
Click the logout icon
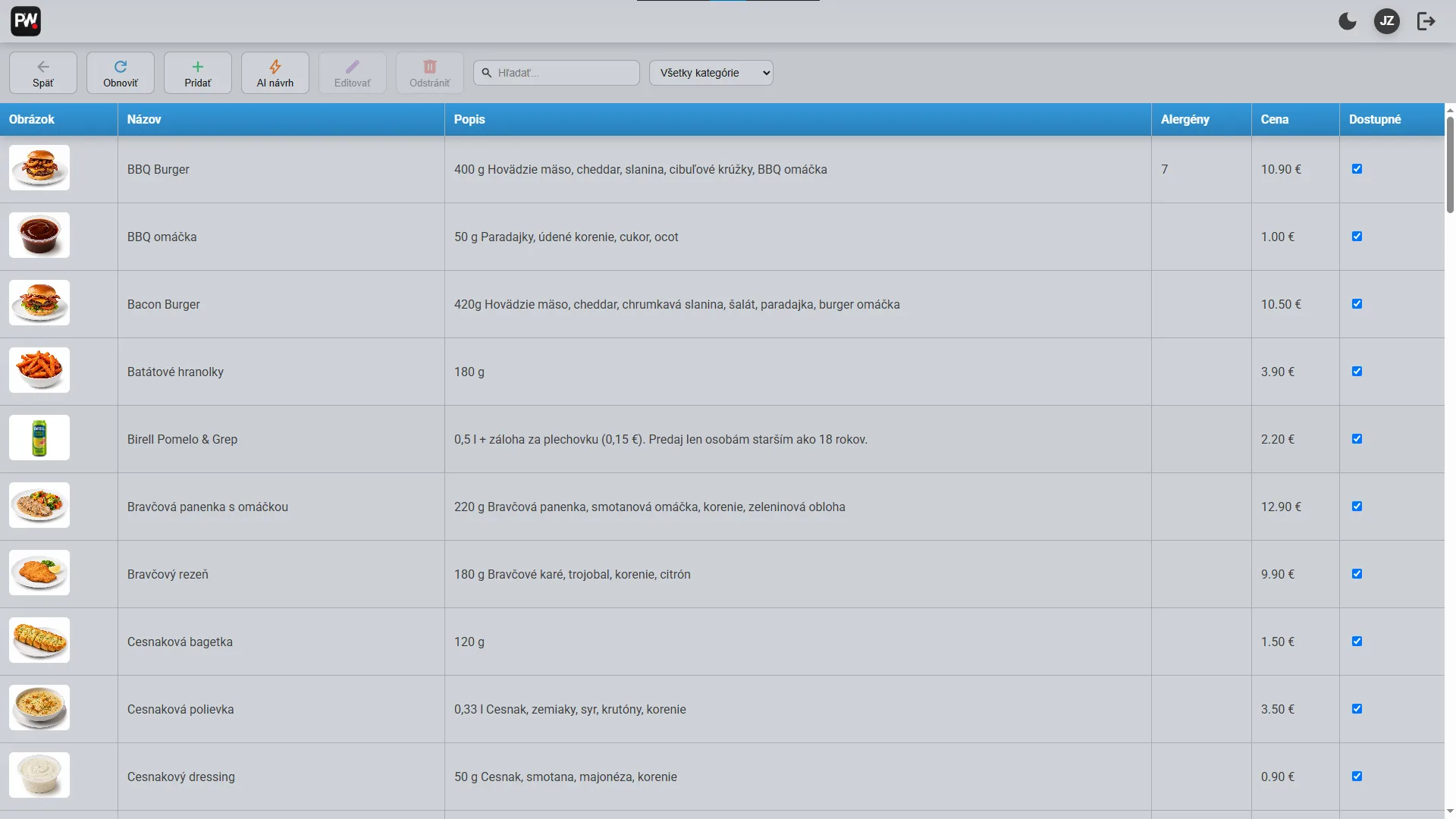tap(1426, 21)
